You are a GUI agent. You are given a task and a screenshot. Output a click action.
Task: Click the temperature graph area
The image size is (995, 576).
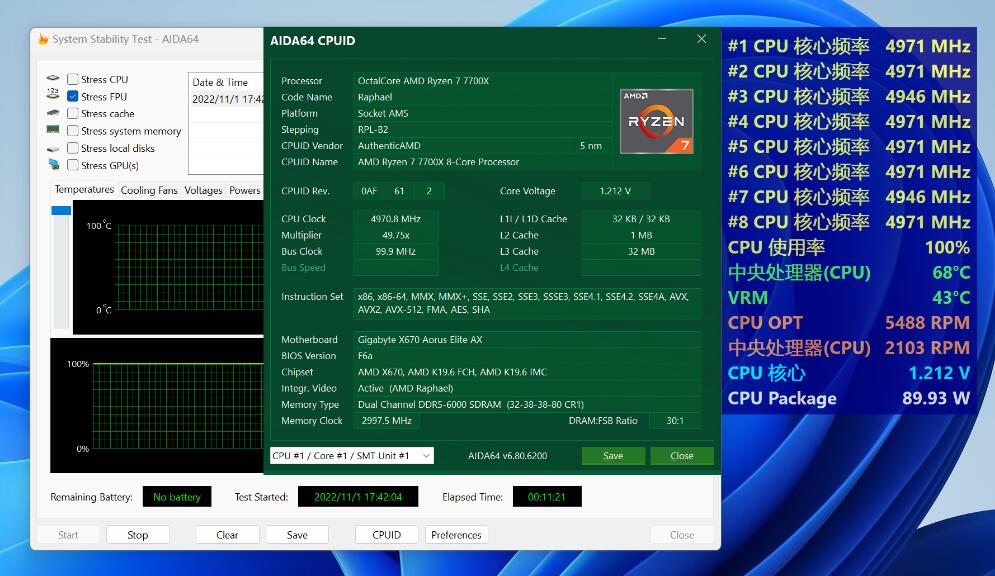[168, 267]
